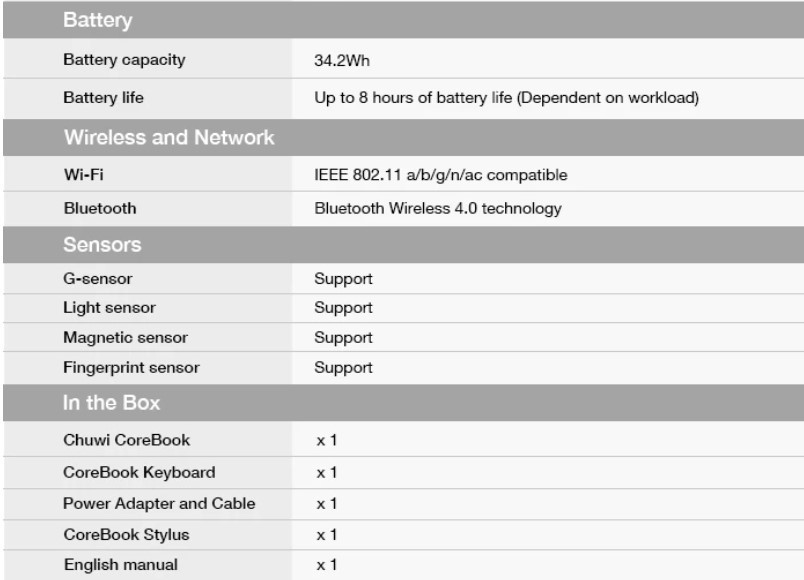Click the Battery section header
This screenshot has height=580, width=804.
click(97, 20)
